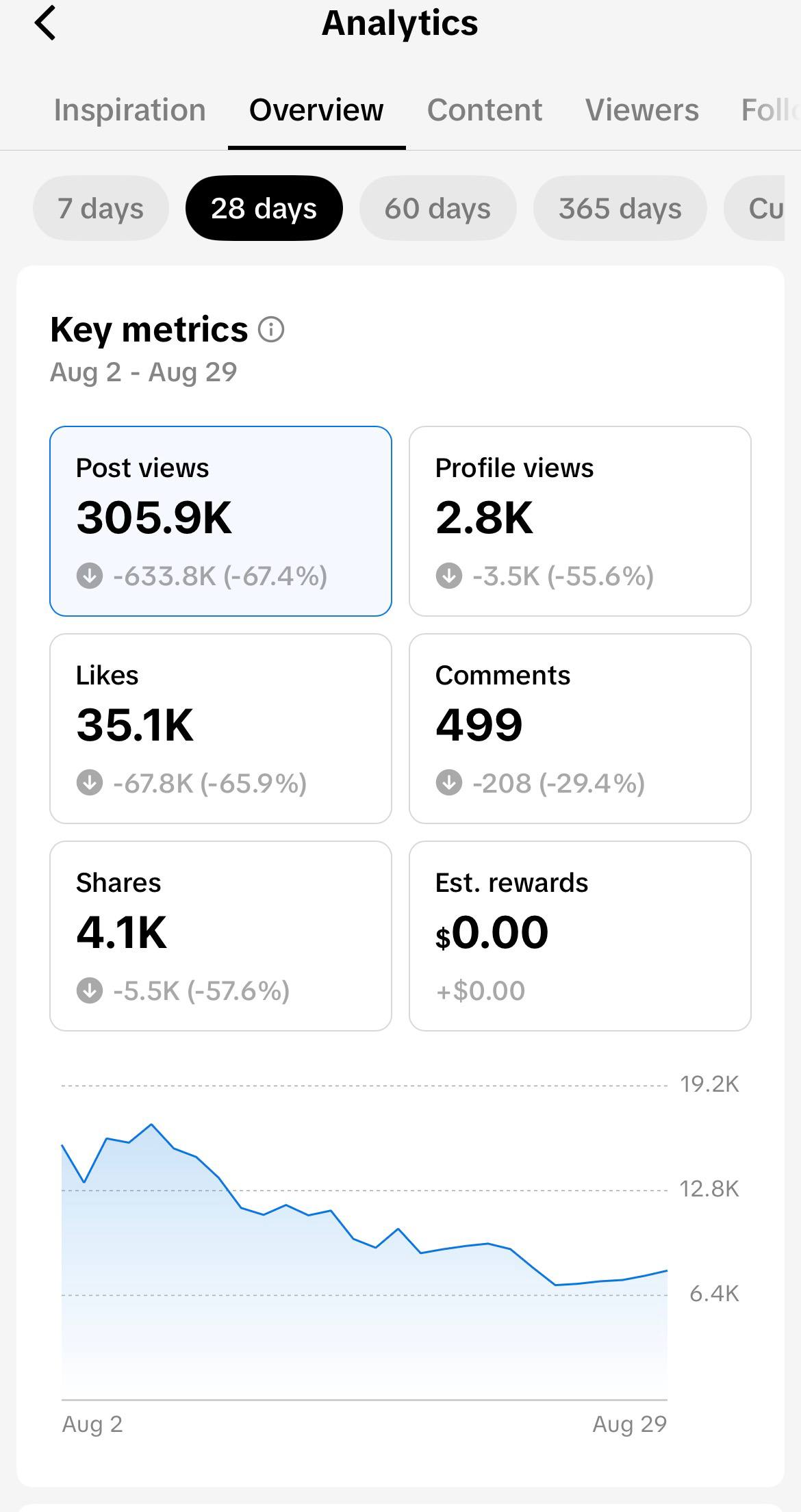The height and width of the screenshot is (1512, 801).
Task: Tap the back arrow icon
Action: (x=45, y=23)
